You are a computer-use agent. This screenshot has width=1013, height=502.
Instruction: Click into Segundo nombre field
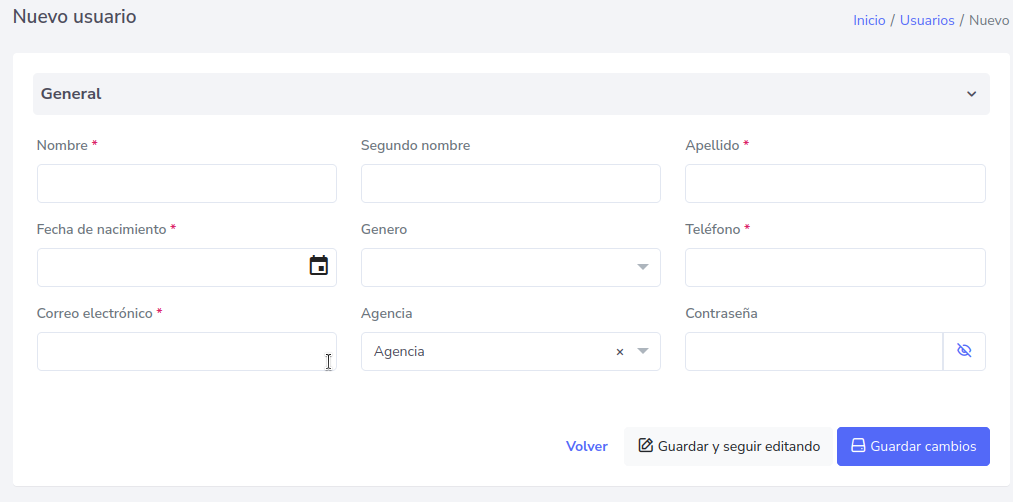point(510,184)
